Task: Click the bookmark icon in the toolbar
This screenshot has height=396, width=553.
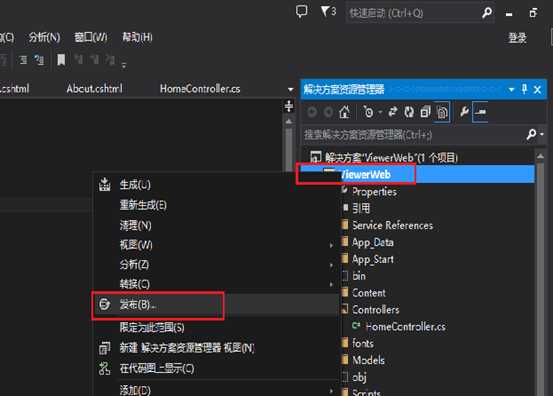Action: [x=61, y=59]
